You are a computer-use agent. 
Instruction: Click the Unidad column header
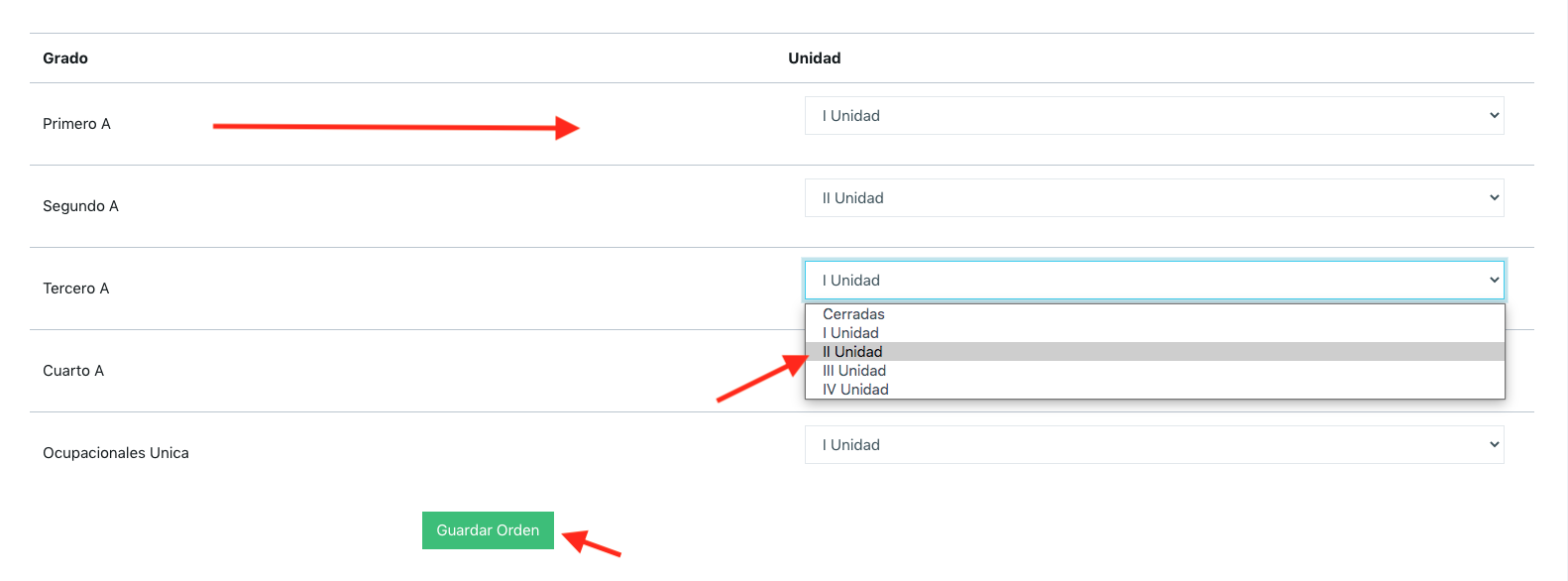tap(815, 58)
